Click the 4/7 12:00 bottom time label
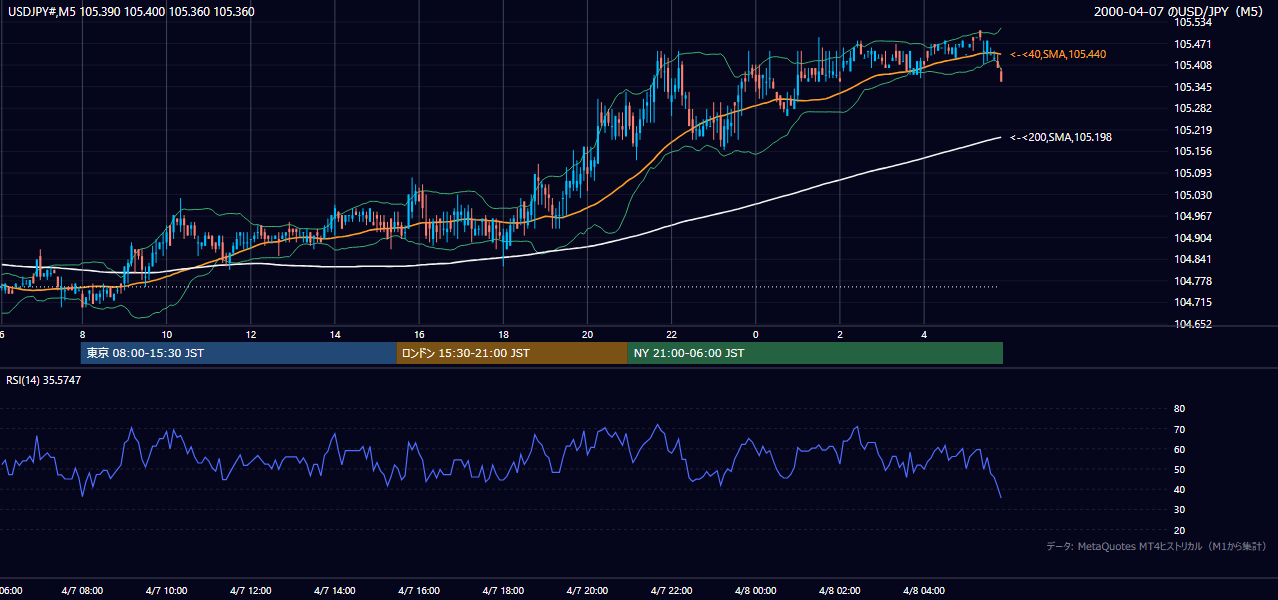The height and width of the screenshot is (600, 1278). click(250, 591)
